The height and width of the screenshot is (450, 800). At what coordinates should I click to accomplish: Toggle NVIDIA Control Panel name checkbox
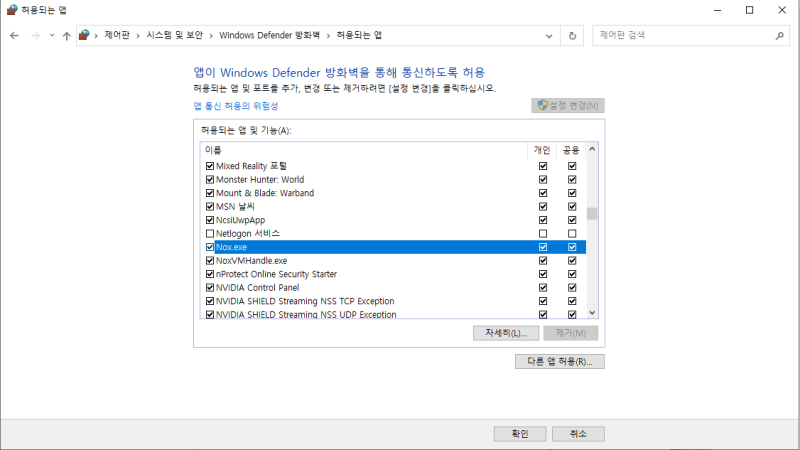(210, 288)
